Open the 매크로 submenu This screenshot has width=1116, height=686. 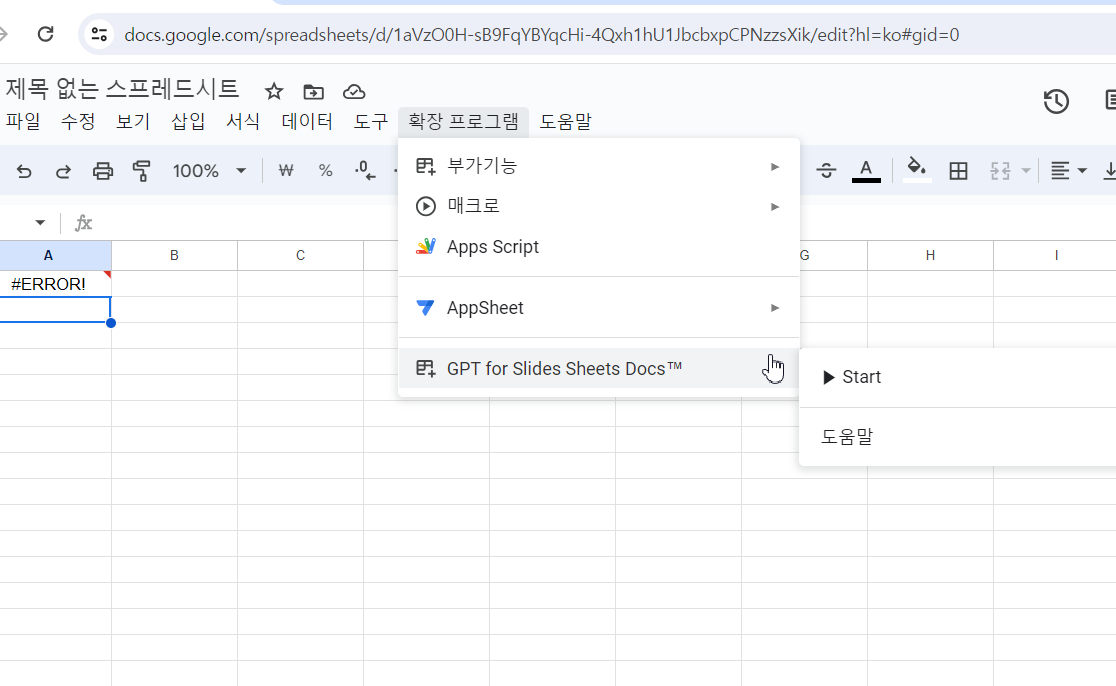click(599, 206)
